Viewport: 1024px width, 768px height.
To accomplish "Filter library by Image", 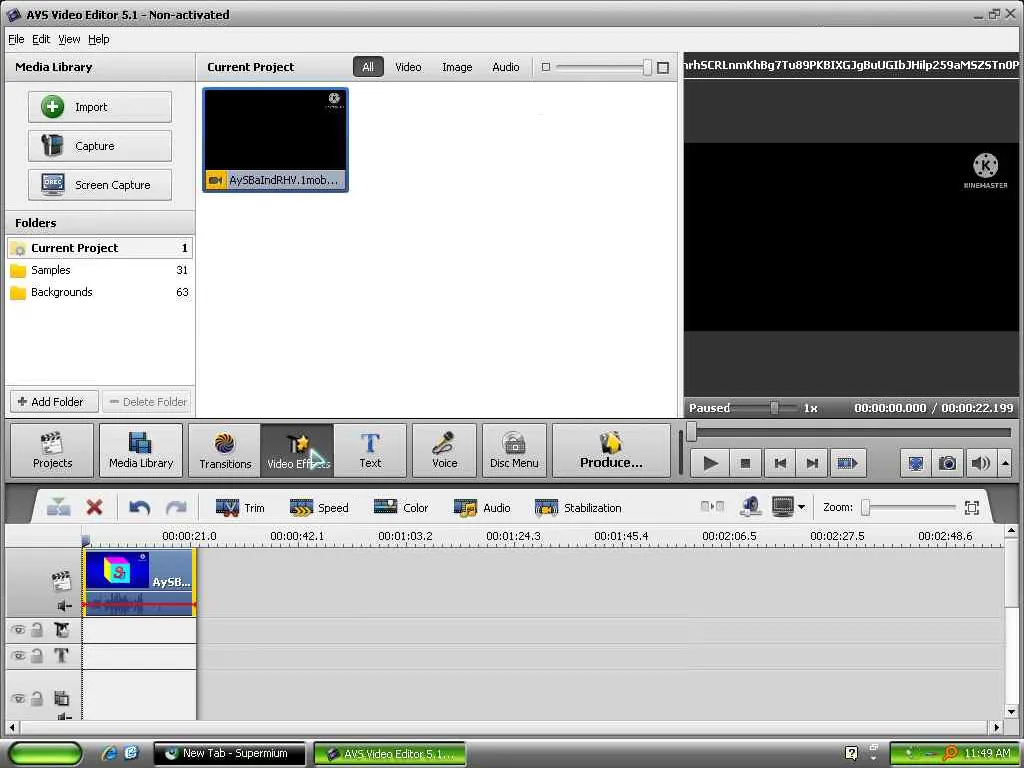I will [x=457, y=67].
